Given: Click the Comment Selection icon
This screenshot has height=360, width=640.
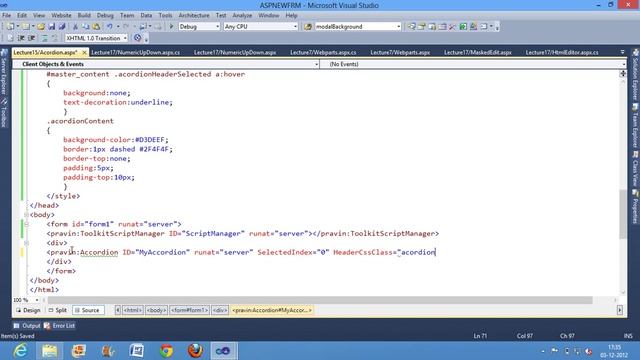Looking at the screenshot, I should click(x=44, y=38).
